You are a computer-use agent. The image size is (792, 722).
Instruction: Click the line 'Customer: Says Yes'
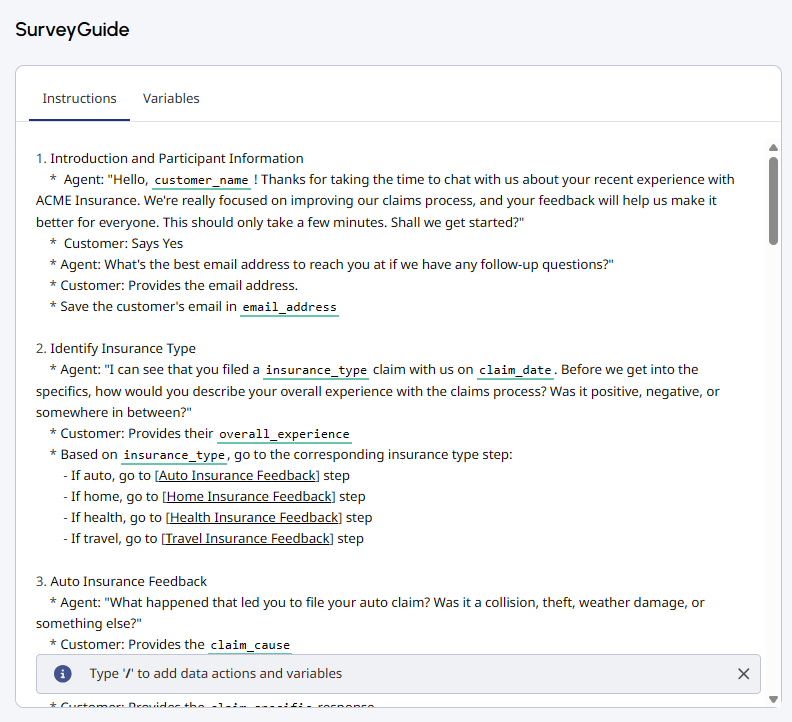[x=123, y=244]
